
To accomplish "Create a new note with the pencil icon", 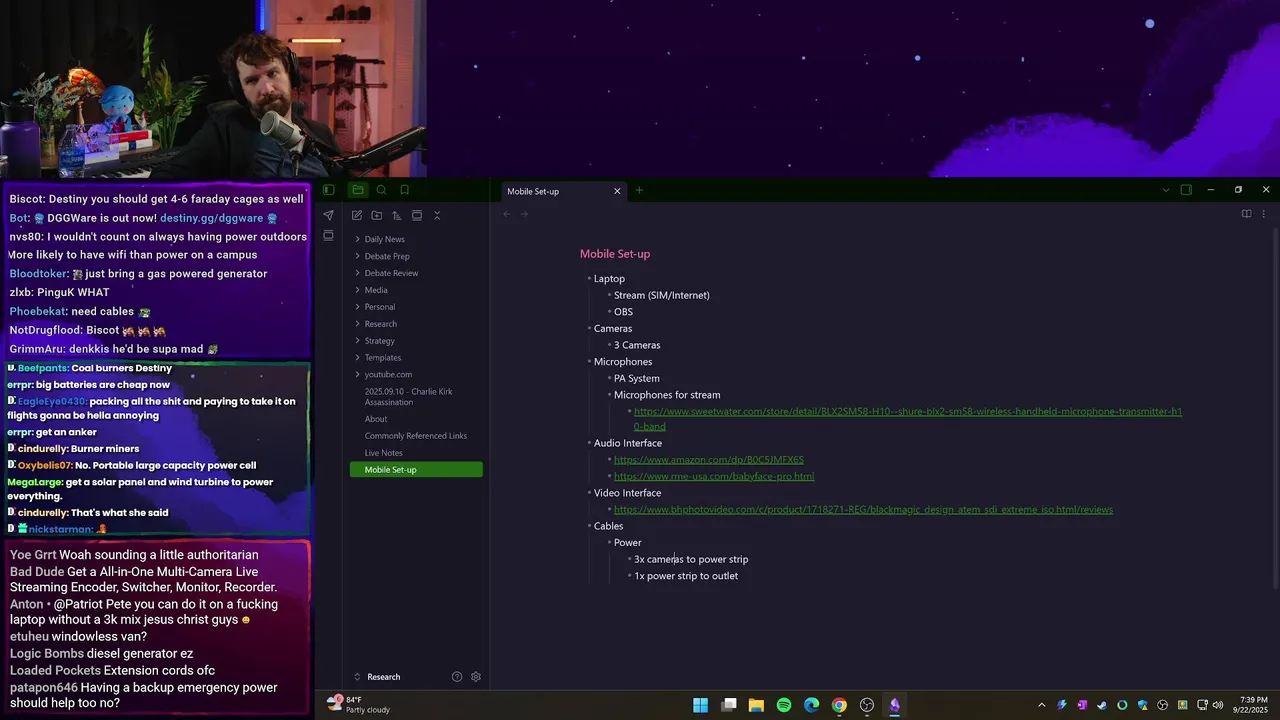I will 357,215.
